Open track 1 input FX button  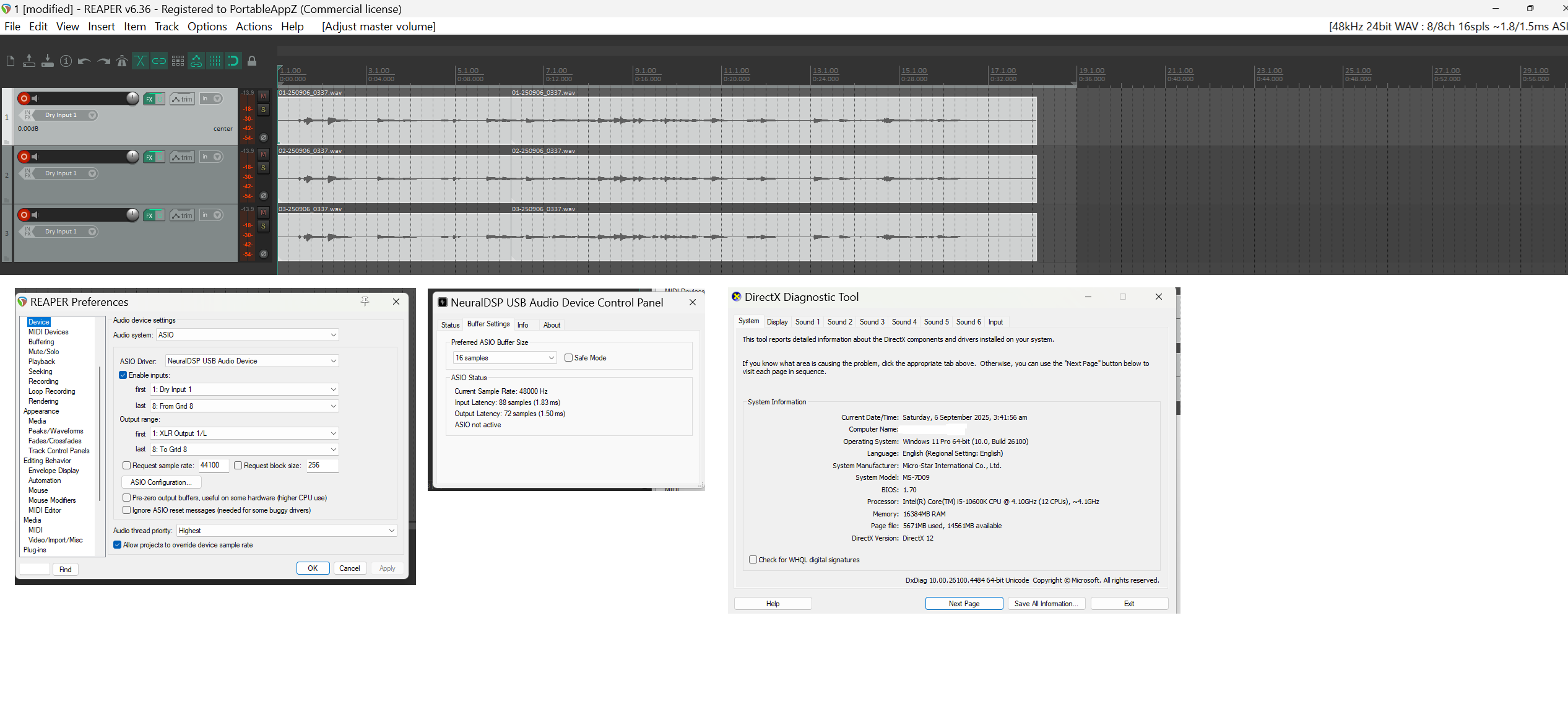coord(27,115)
